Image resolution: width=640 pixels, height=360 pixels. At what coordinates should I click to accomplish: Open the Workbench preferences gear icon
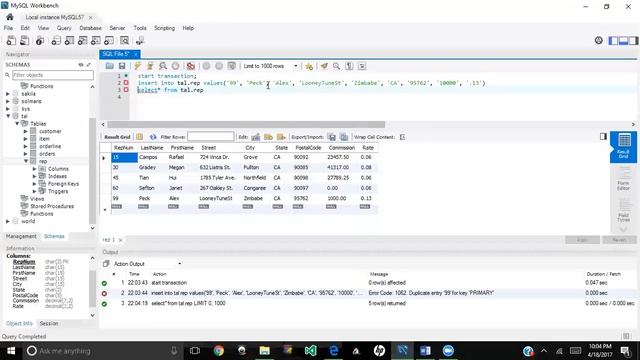598,40
